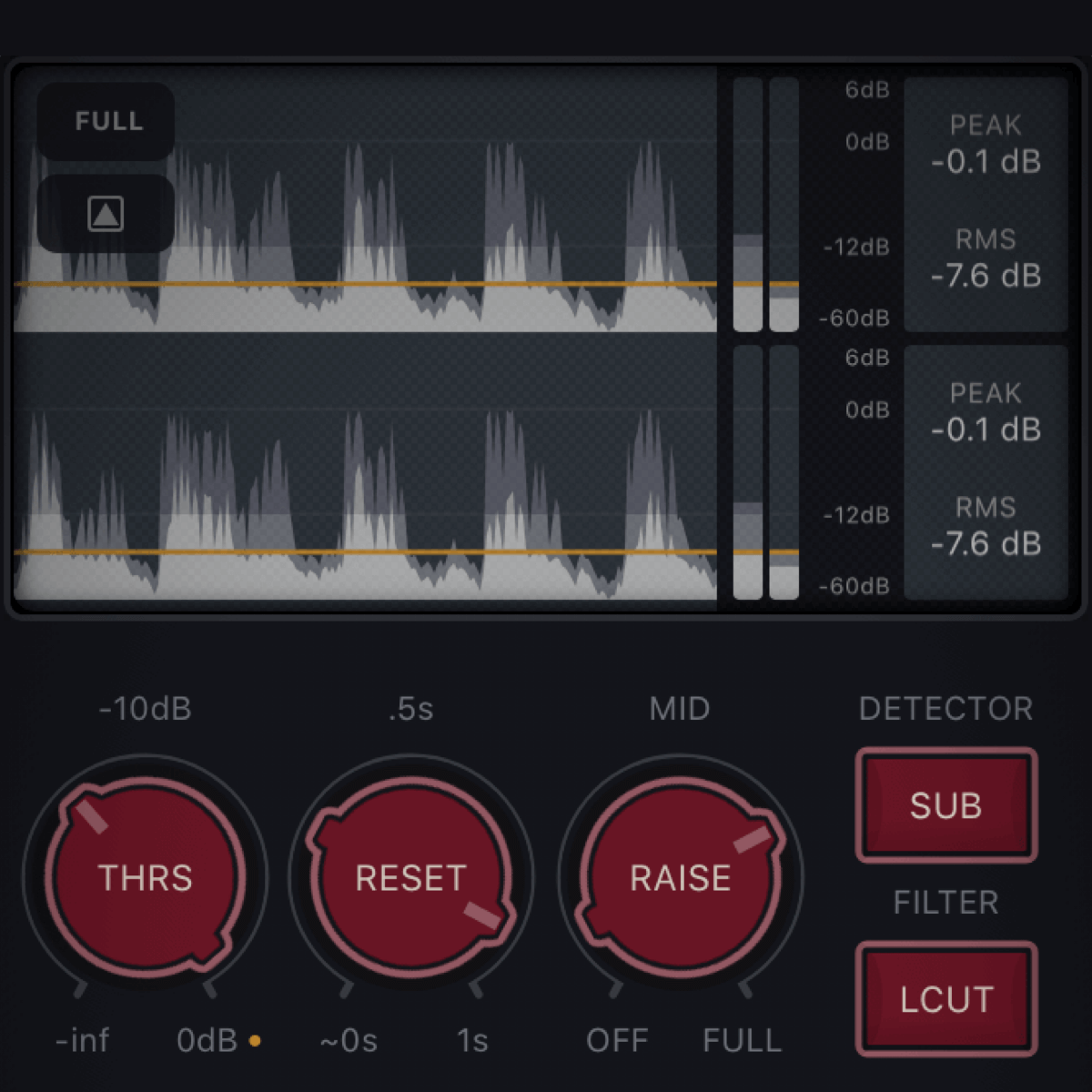Click the orange threshold line in upper waveform

[364, 285]
